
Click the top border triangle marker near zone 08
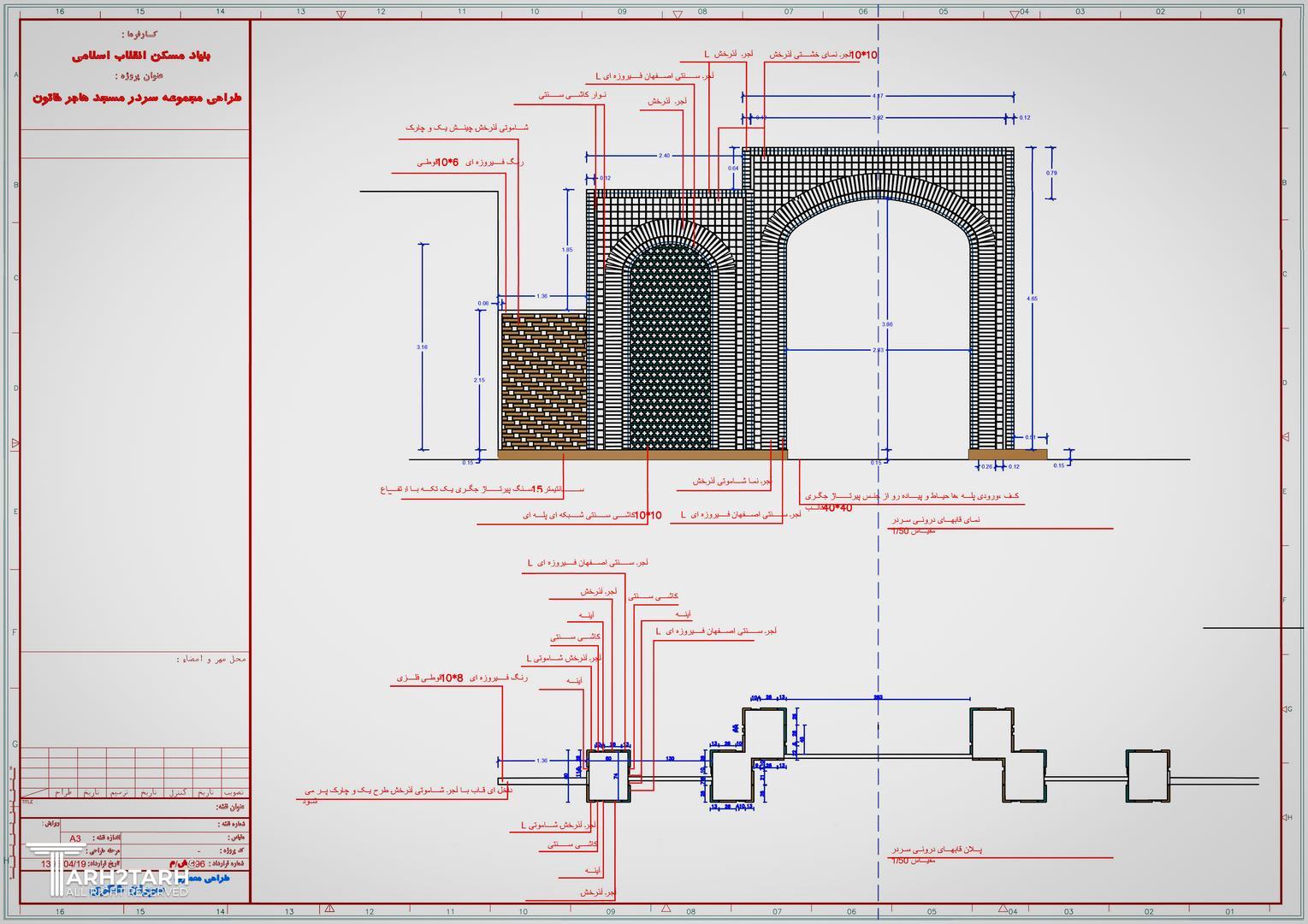pyautogui.click(x=678, y=15)
